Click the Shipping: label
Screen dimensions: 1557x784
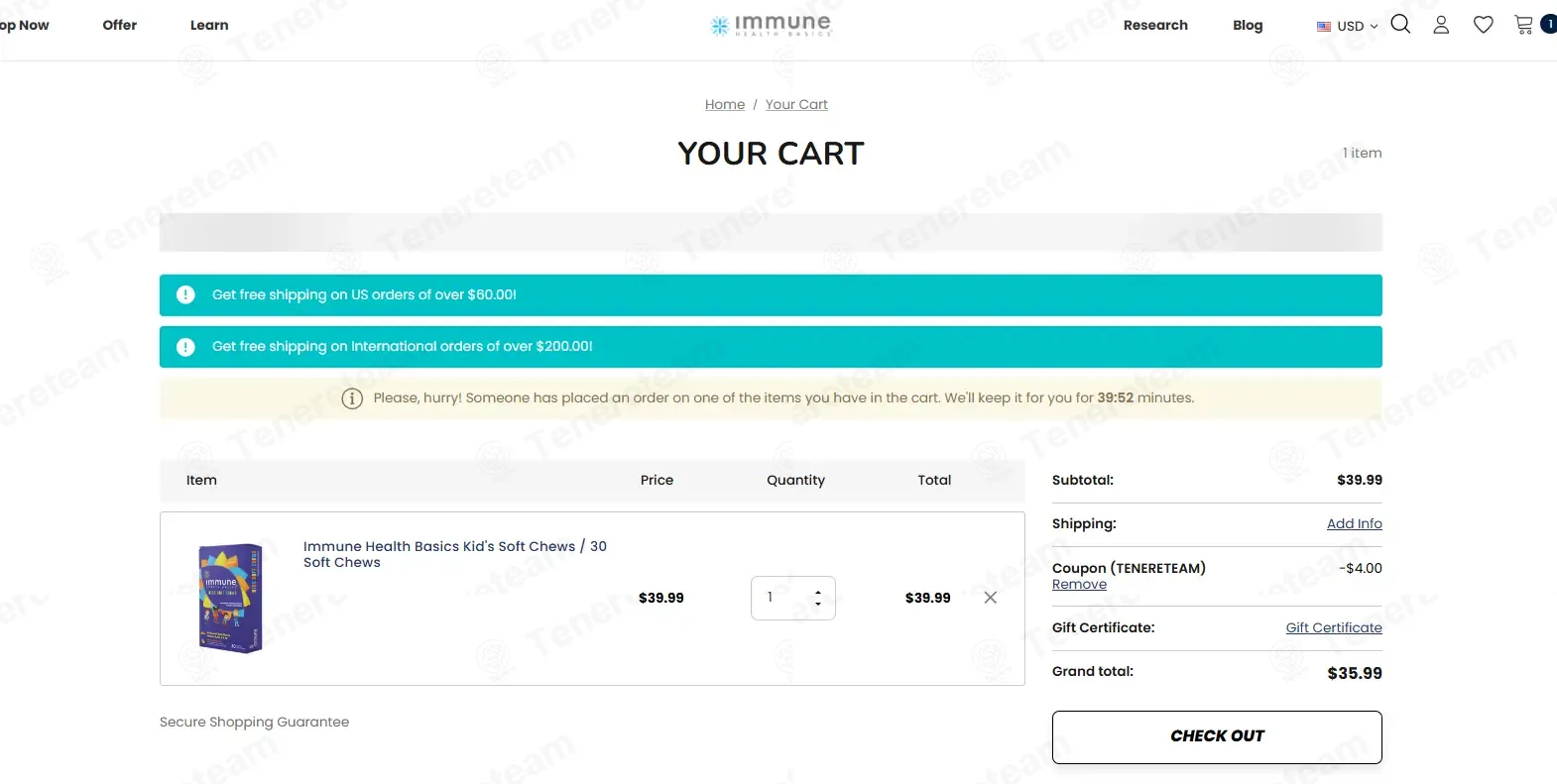coord(1084,523)
